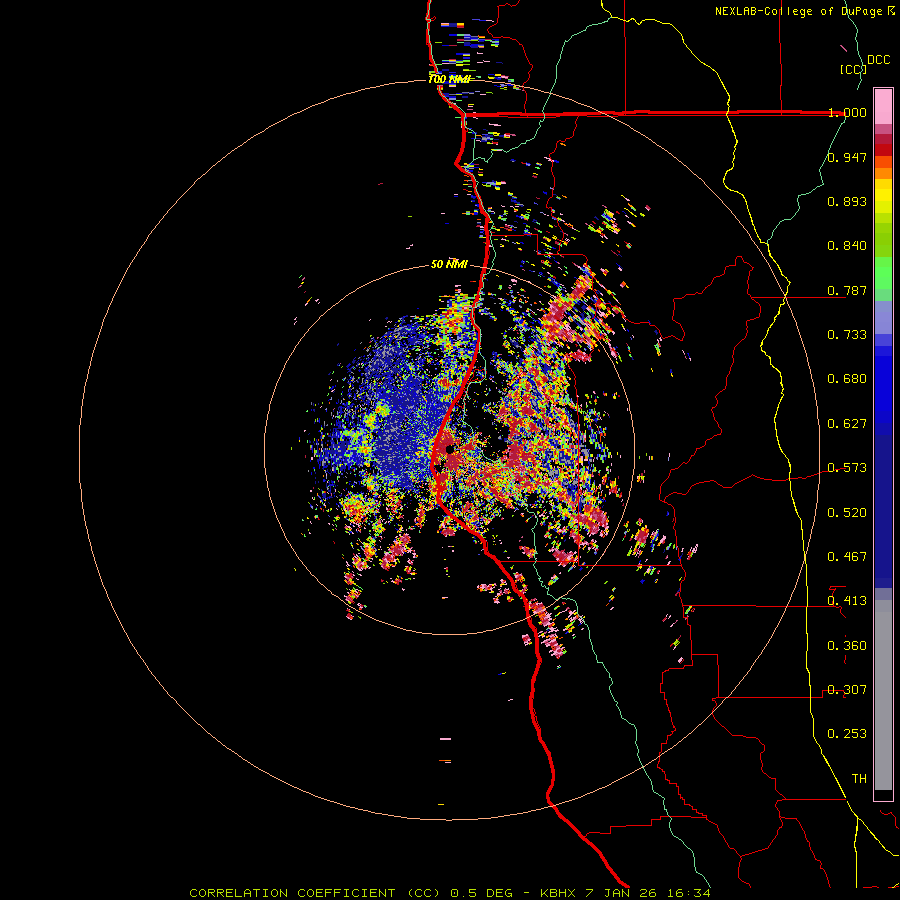The height and width of the screenshot is (900, 900).
Task: Select the 0.467 scale value
Action: click(x=847, y=557)
